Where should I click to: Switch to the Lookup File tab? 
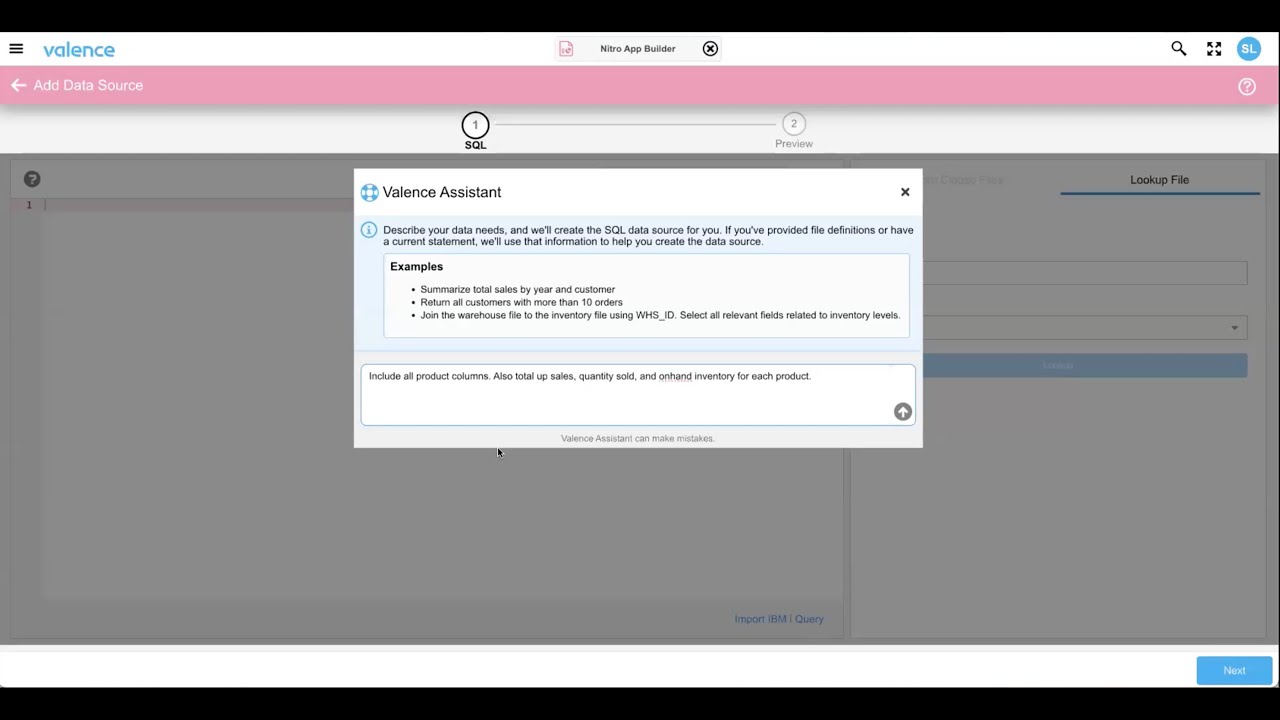(1159, 180)
